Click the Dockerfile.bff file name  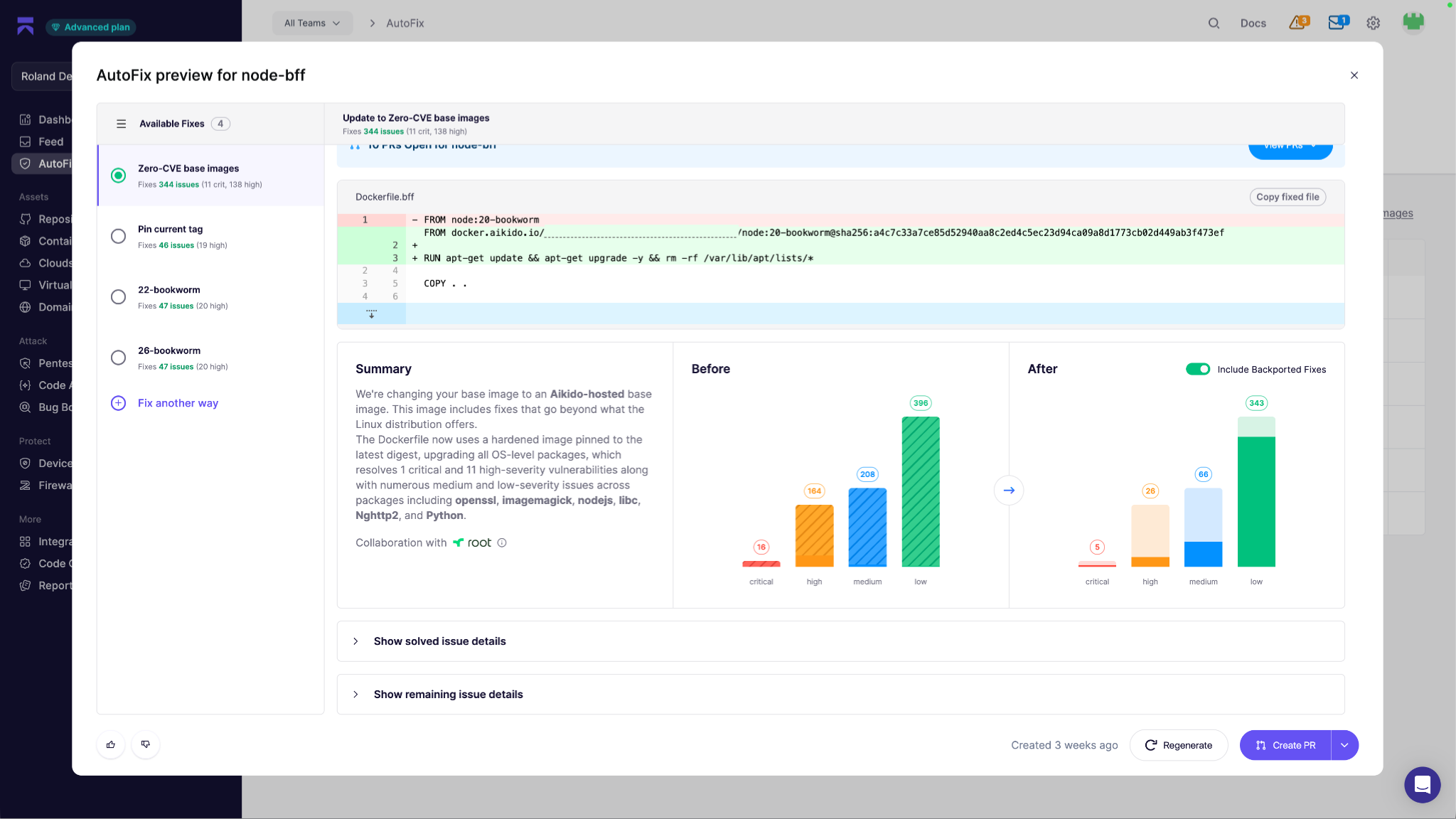point(385,197)
